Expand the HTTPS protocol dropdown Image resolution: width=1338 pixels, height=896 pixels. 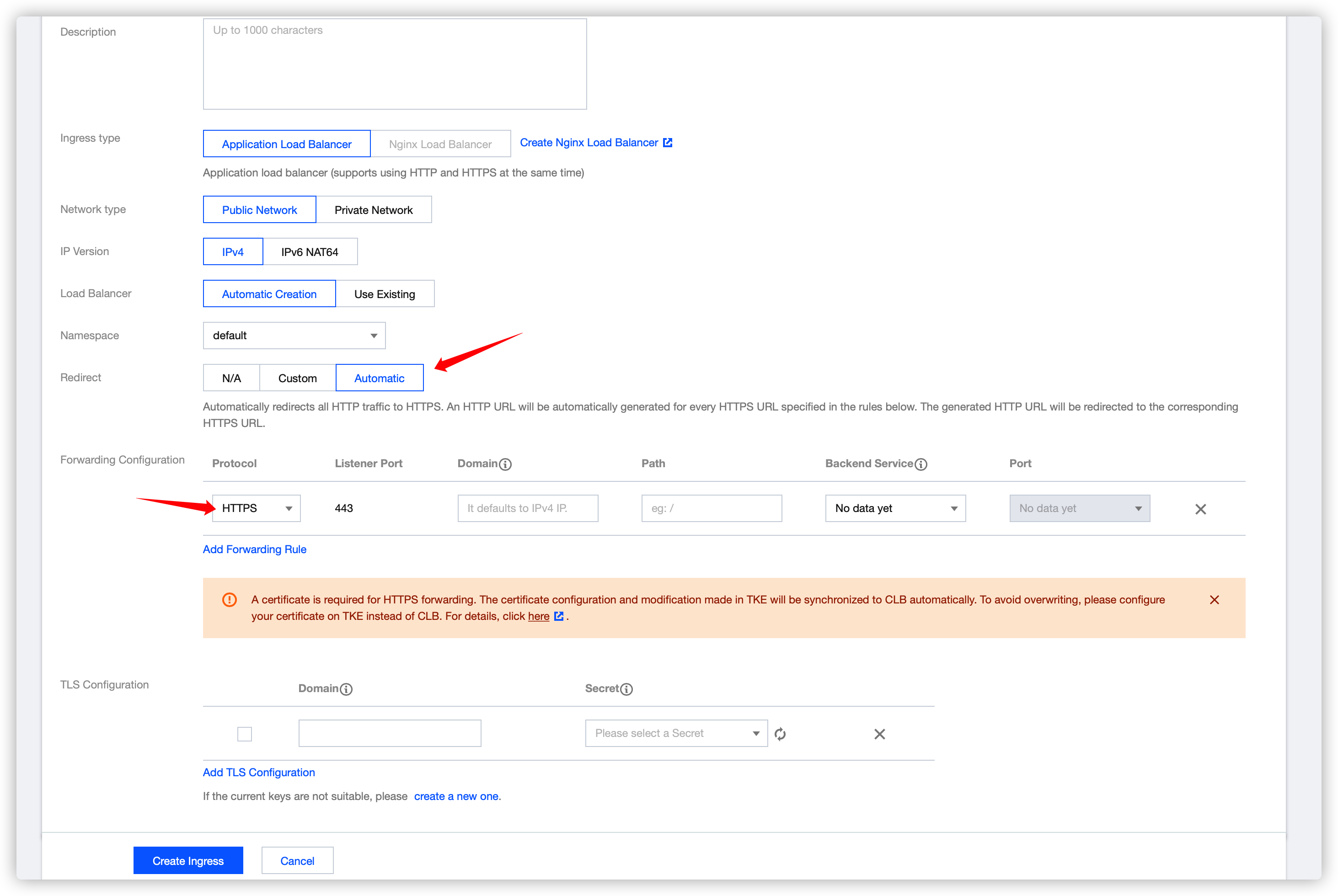[256, 508]
